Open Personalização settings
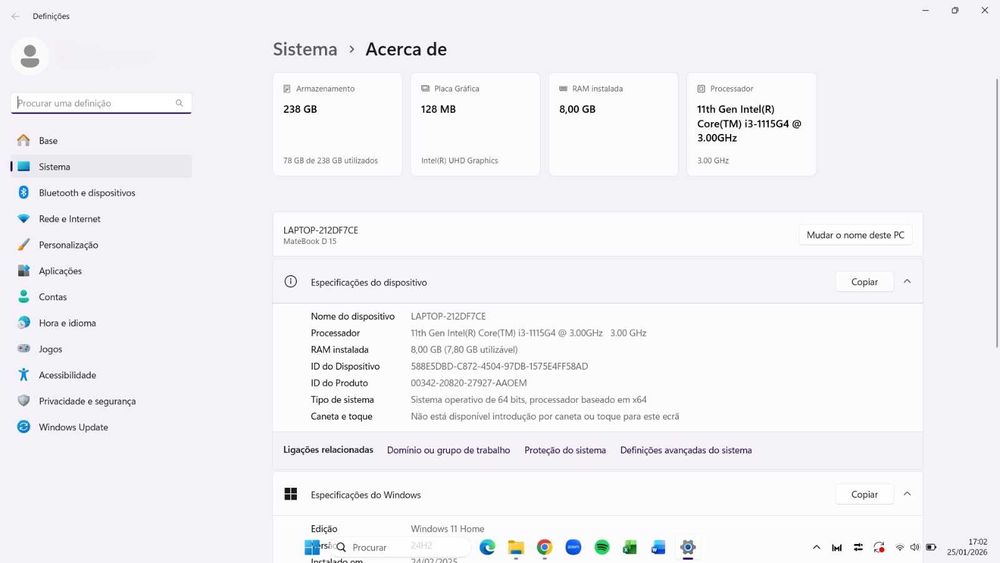Viewport: 1000px width, 563px height. (x=101, y=245)
